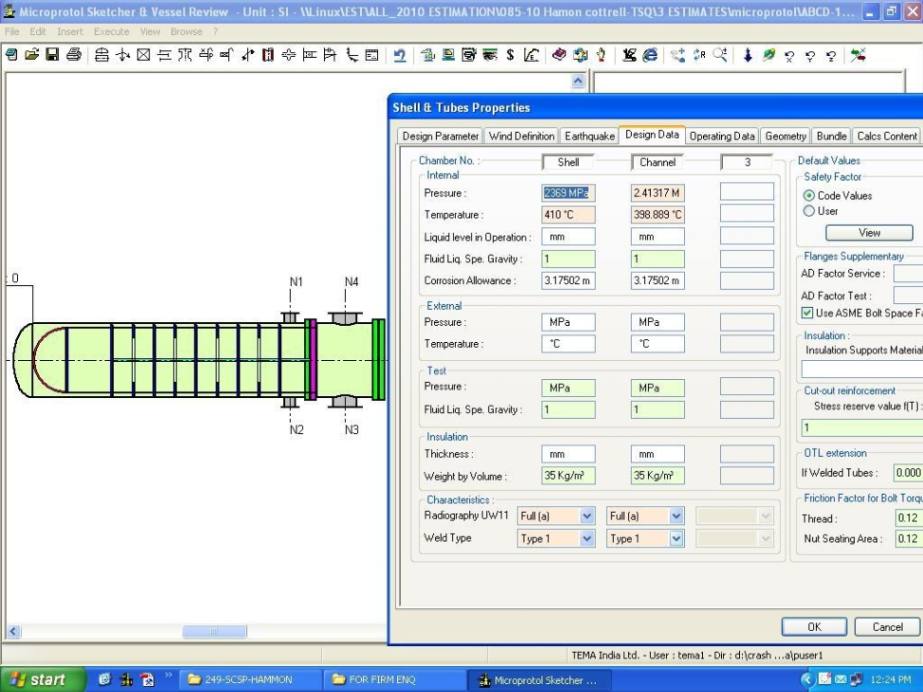This screenshot has height=692, width=923.
Task: Click the dollar sign cost icon
Action: click(x=510, y=55)
